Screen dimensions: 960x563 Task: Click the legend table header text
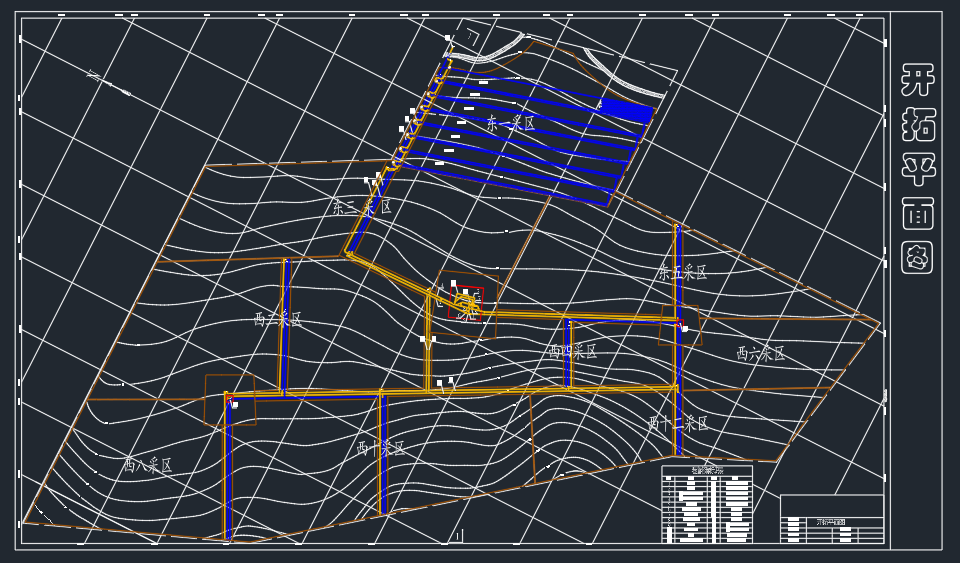tap(707, 470)
